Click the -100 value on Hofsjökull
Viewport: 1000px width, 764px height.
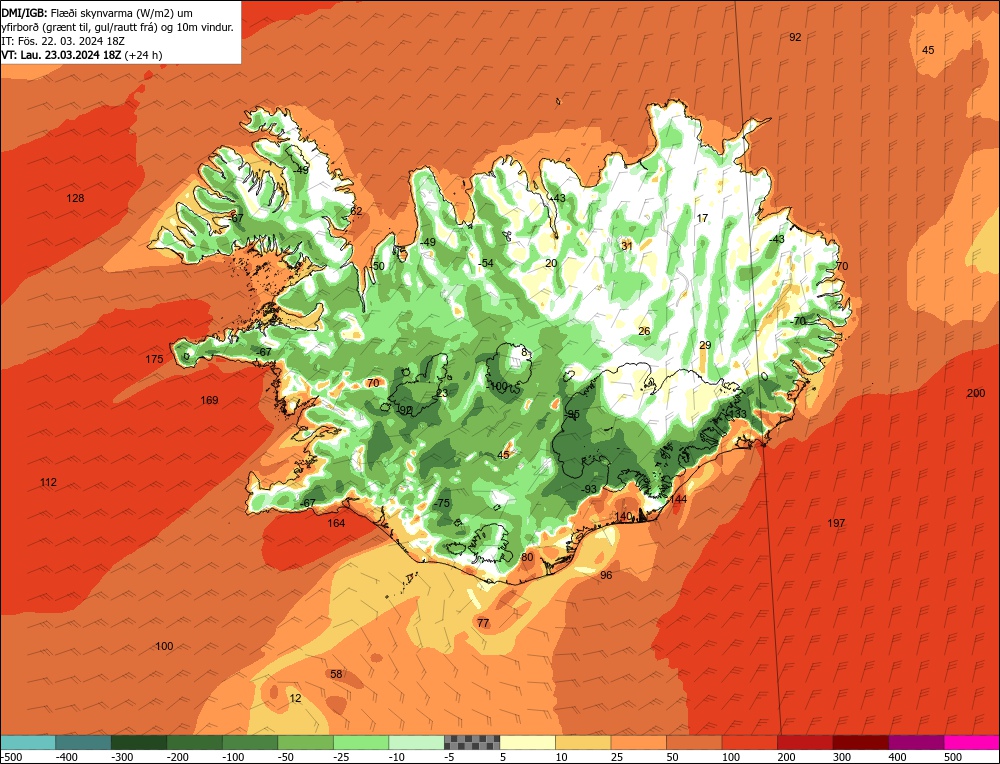(496, 386)
